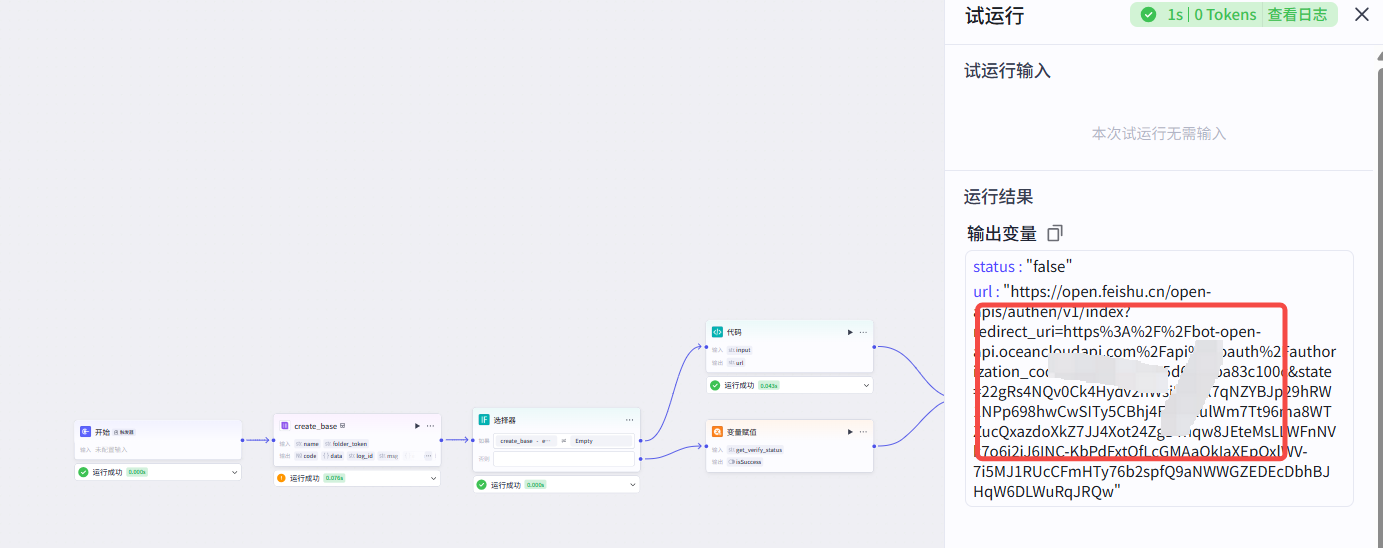Expand the selector node run result
1383x548 pixels.
[x=633, y=485]
